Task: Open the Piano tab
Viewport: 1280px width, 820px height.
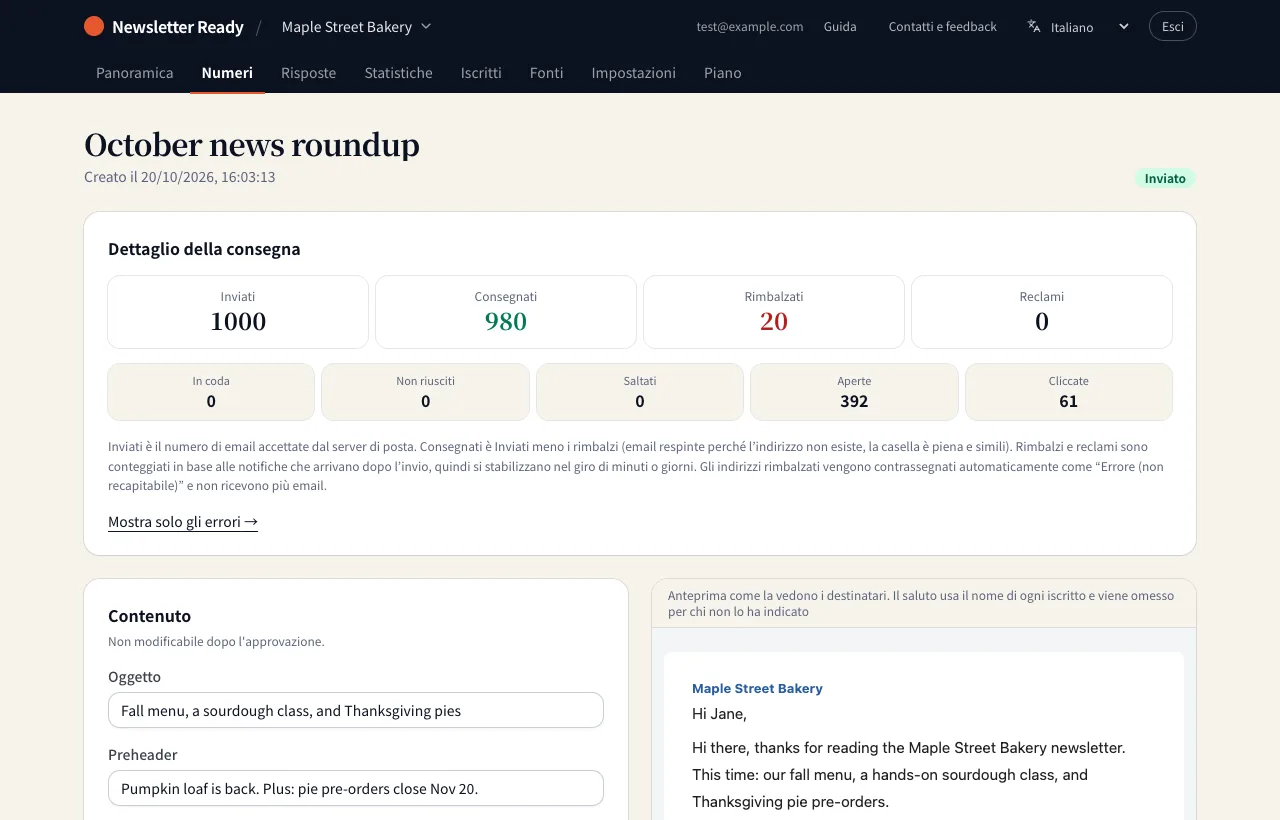Action: coord(722,73)
